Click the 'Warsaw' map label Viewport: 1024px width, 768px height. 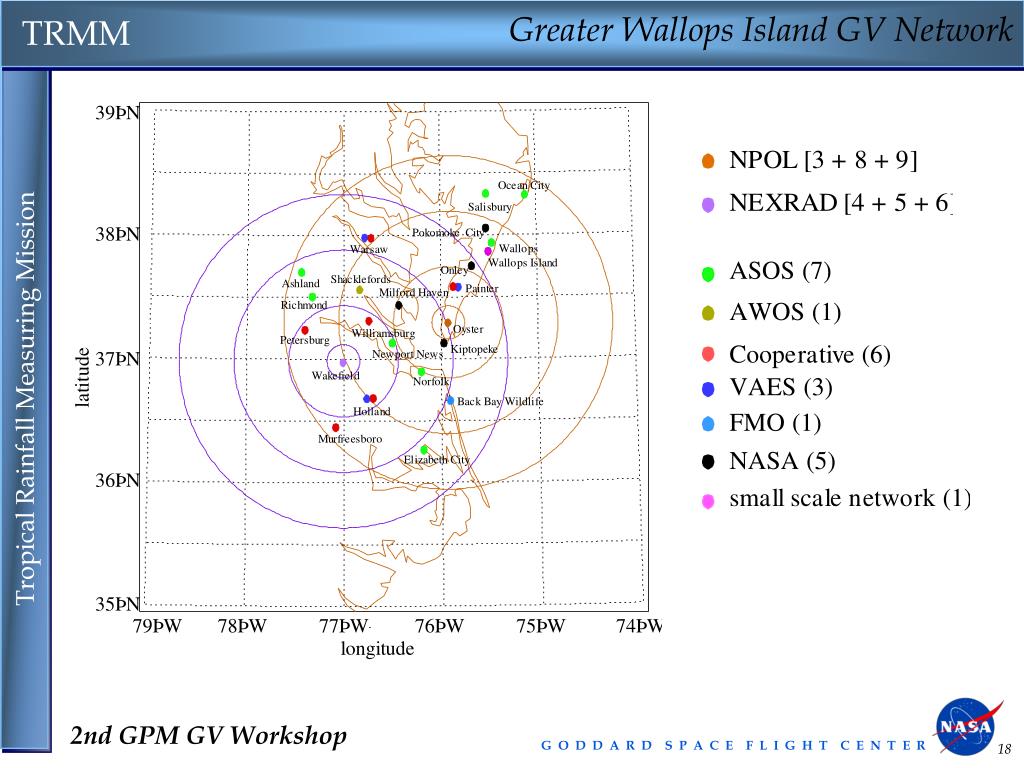click(369, 249)
